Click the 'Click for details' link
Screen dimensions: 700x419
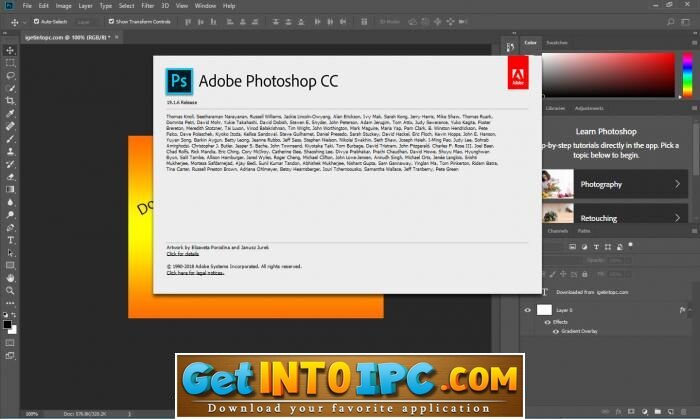pyautogui.click(x=183, y=253)
